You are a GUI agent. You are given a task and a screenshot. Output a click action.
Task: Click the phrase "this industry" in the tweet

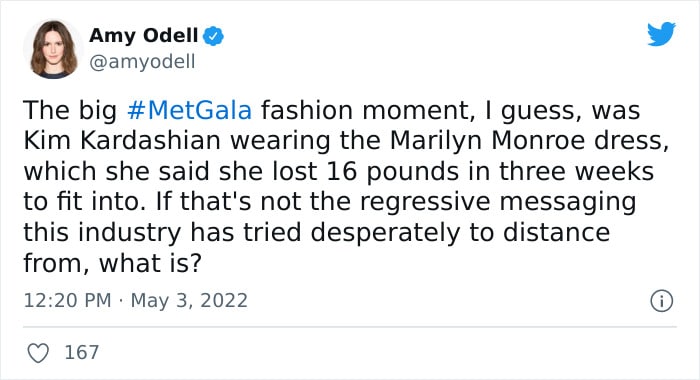pos(102,234)
